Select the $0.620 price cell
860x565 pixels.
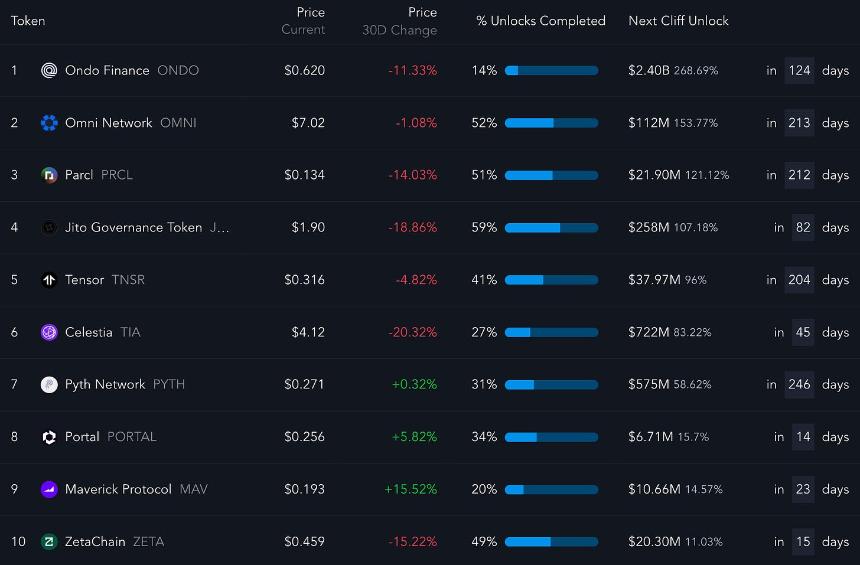(x=304, y=70)
